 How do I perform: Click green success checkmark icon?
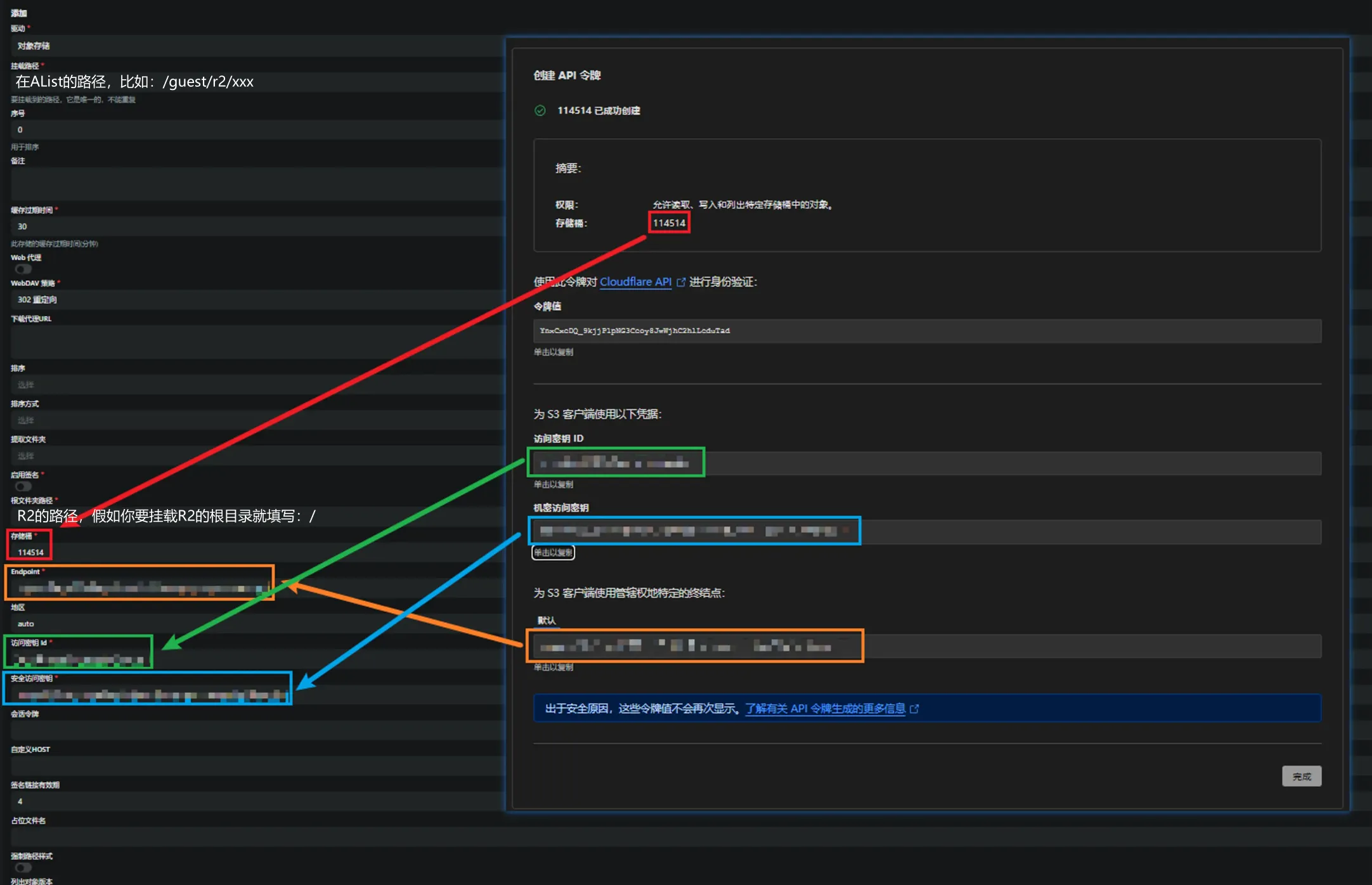[x=540, y=110]
